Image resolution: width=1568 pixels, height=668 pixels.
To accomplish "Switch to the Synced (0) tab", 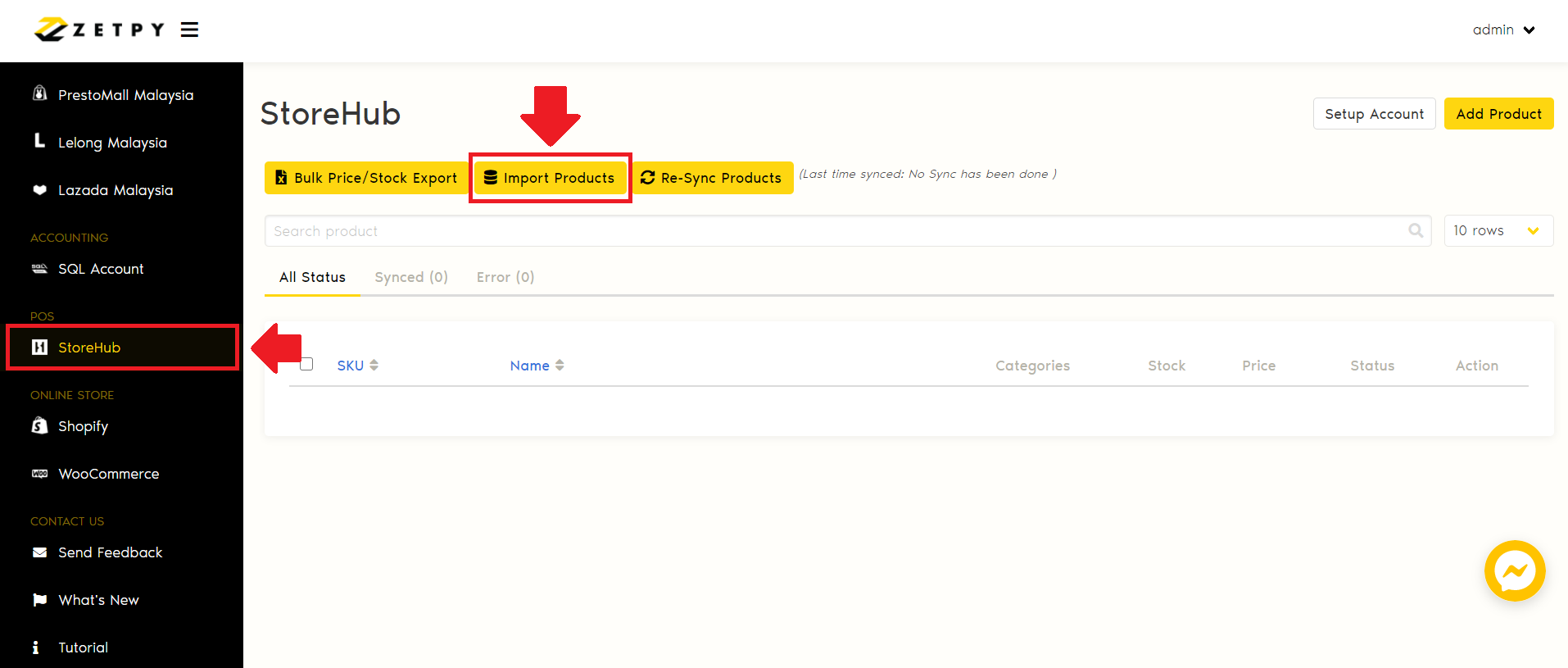I will click(x=411, y=277).
